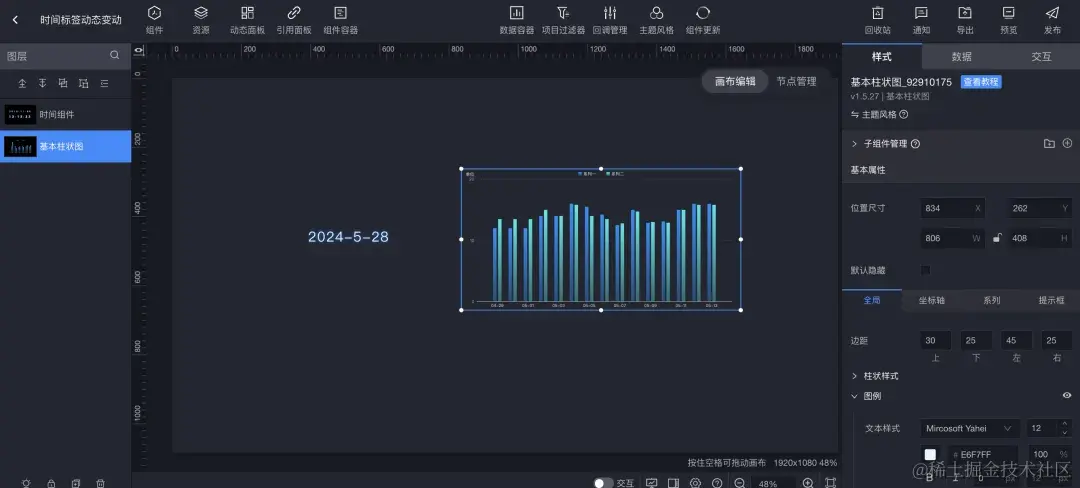Screen dimensions: 1080x488
Task: Click the ungroup layers icon
Action: coord(84,83)
